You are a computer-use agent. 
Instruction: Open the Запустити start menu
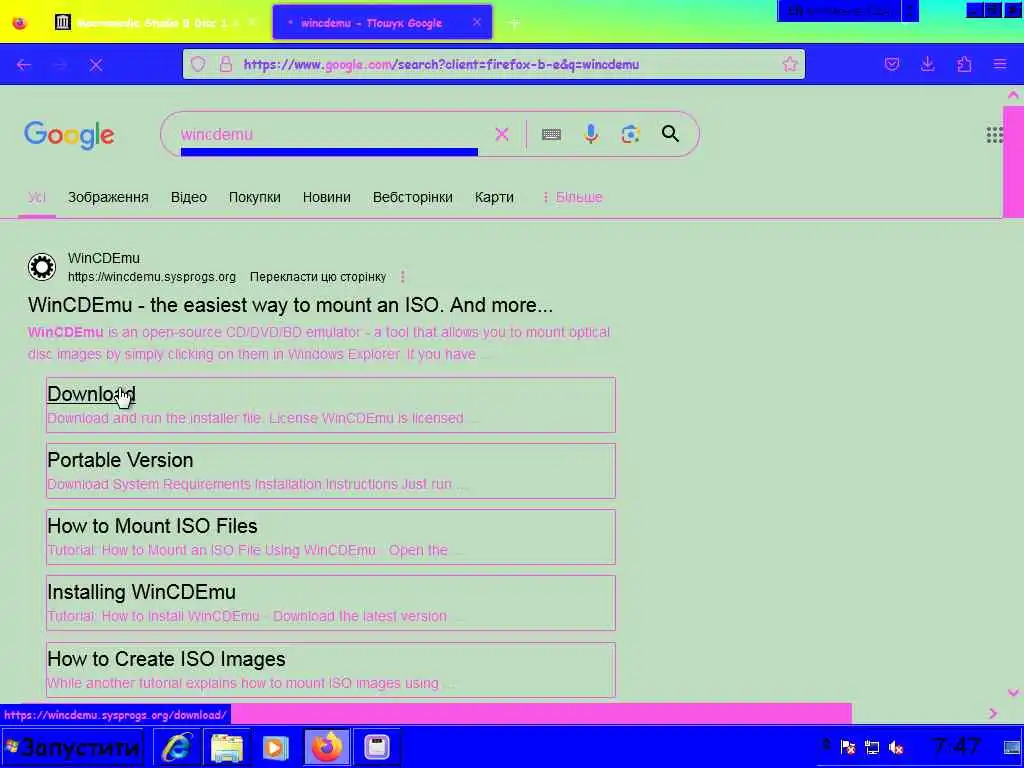pos(72,747)
